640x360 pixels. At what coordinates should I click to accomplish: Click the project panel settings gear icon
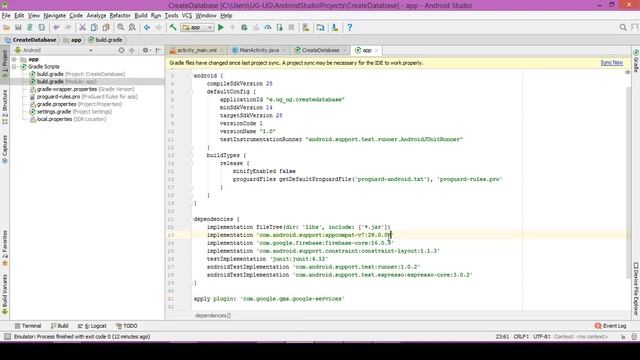click(146, 50)
